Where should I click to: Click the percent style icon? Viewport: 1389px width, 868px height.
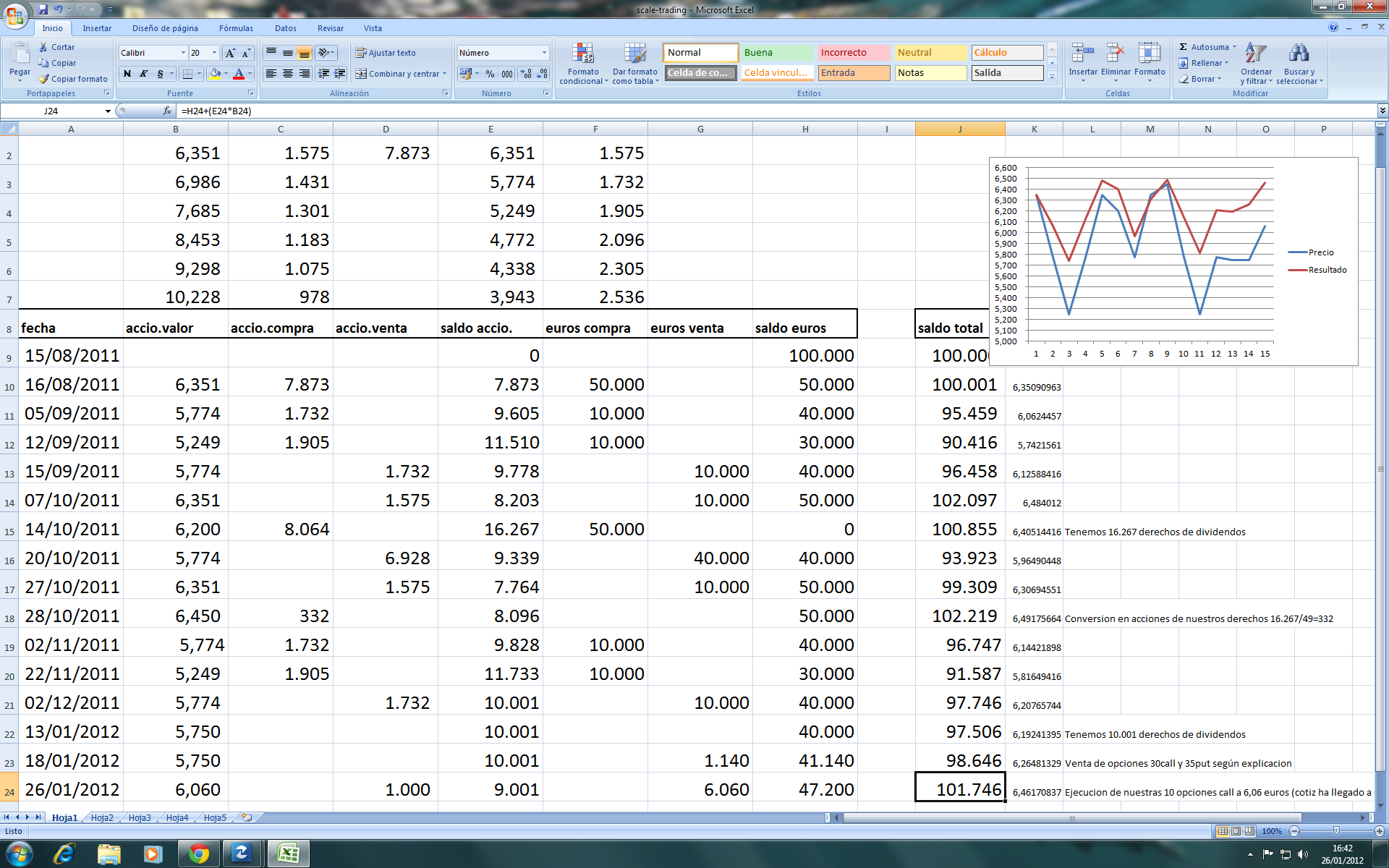[x=490, y=74]
